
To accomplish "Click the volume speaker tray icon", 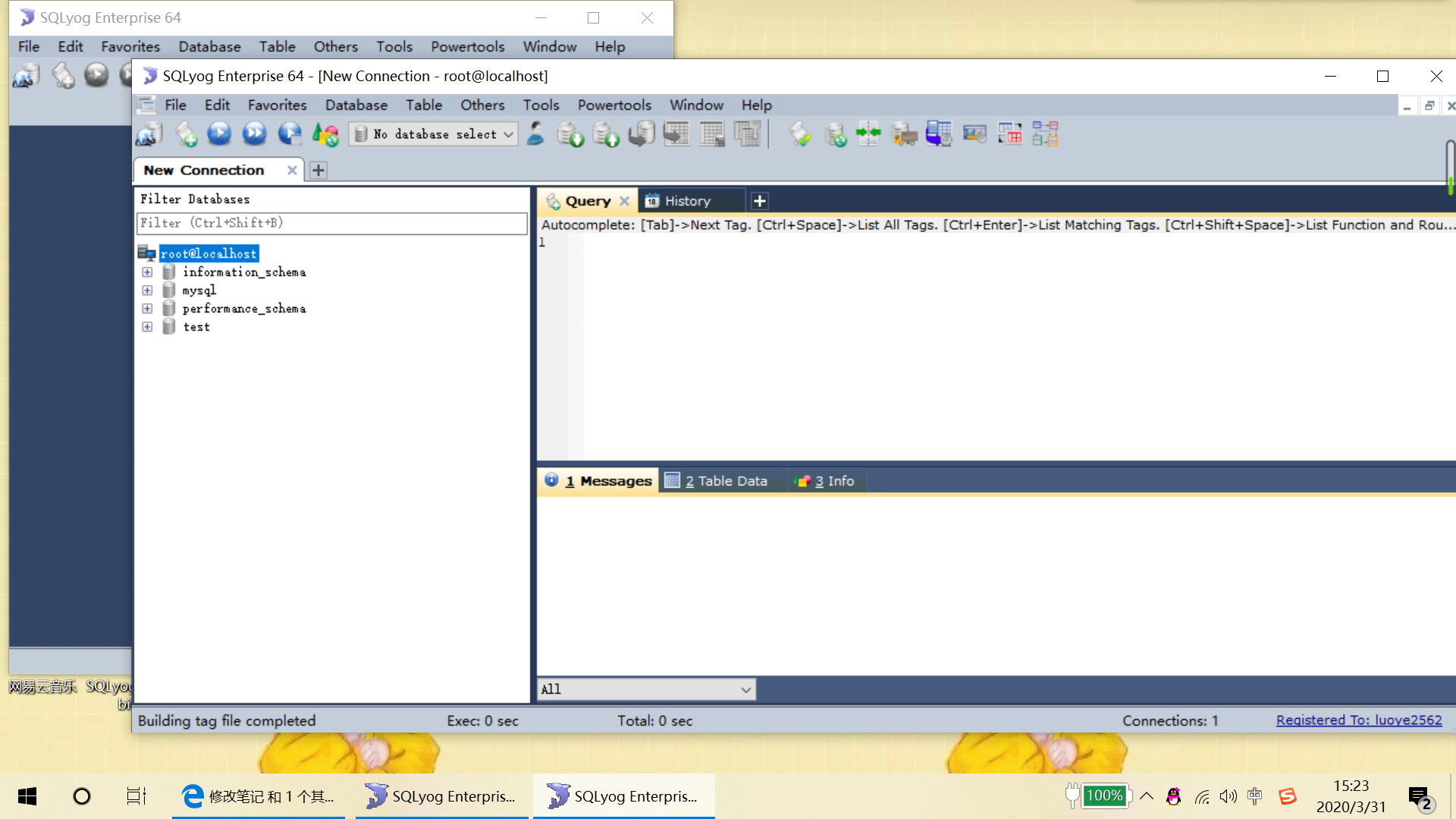I will tap(1228, 796).
